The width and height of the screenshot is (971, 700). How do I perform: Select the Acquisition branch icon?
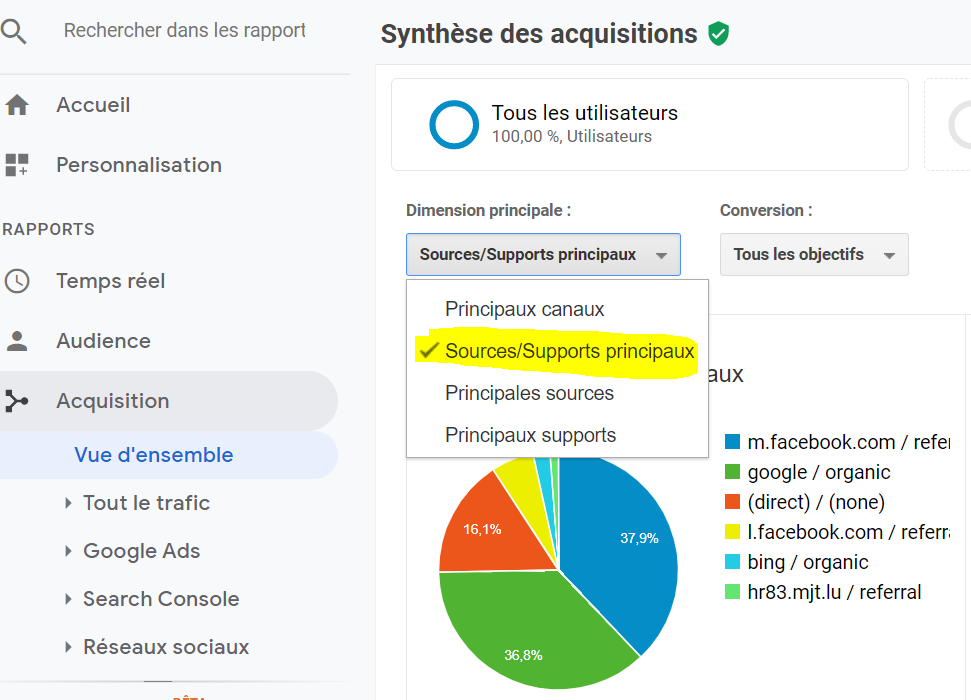17,401
